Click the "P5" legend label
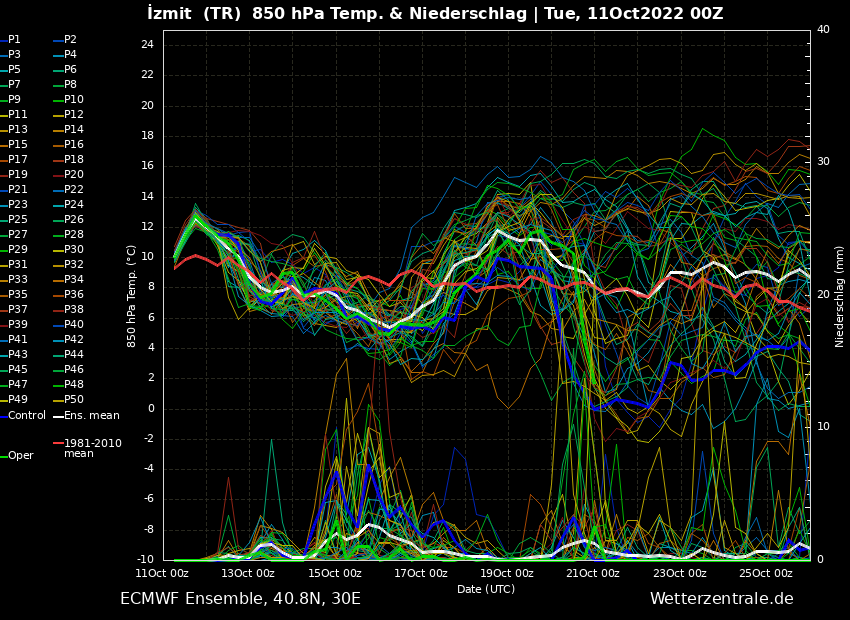Screen dimensions: 850x620 click(14, 69)
